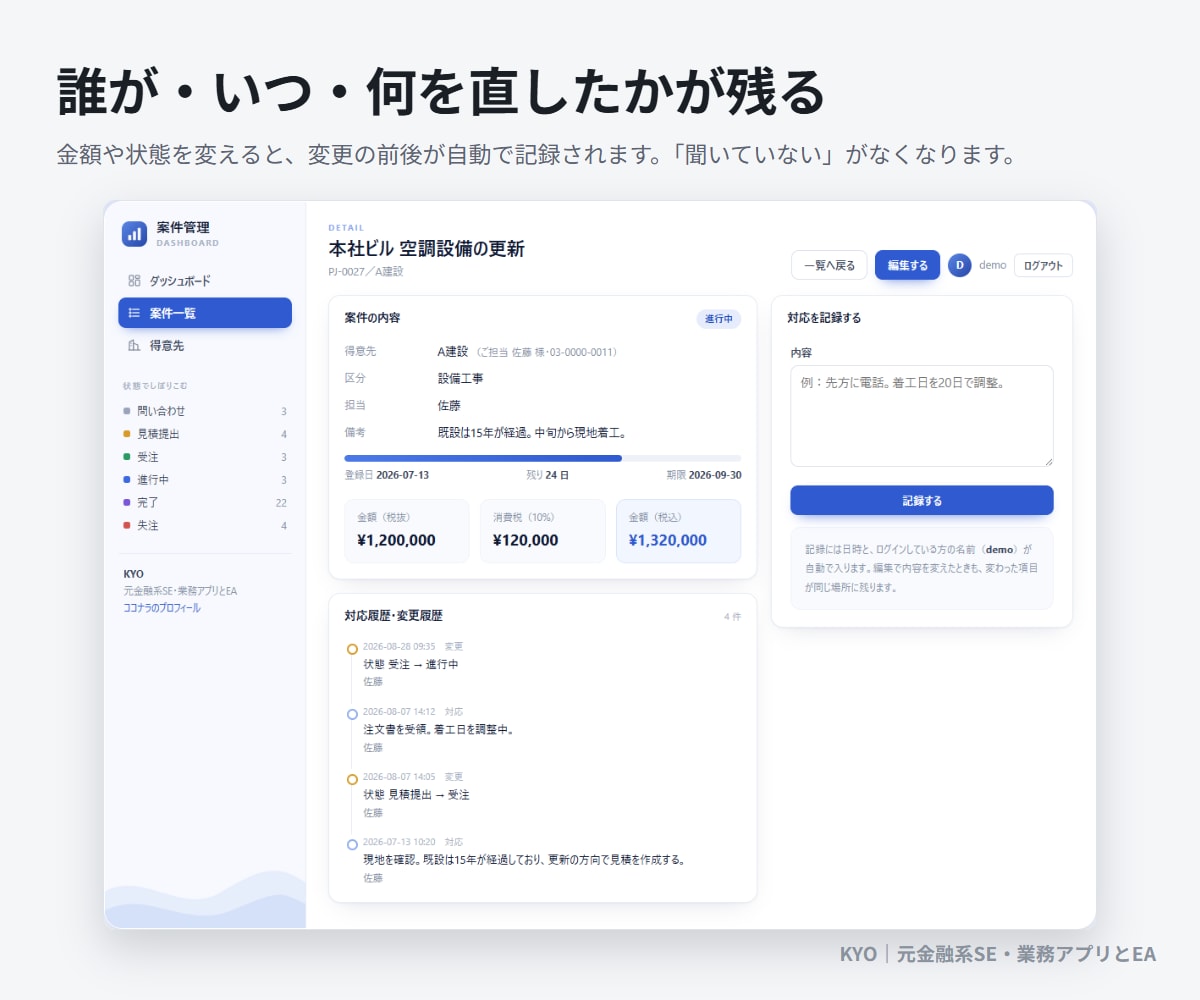Viewport: 1200px width, 1000px height.
Task: Click the 得意先 value A建設
Action: pyautogui.click(x=453, y=352)
